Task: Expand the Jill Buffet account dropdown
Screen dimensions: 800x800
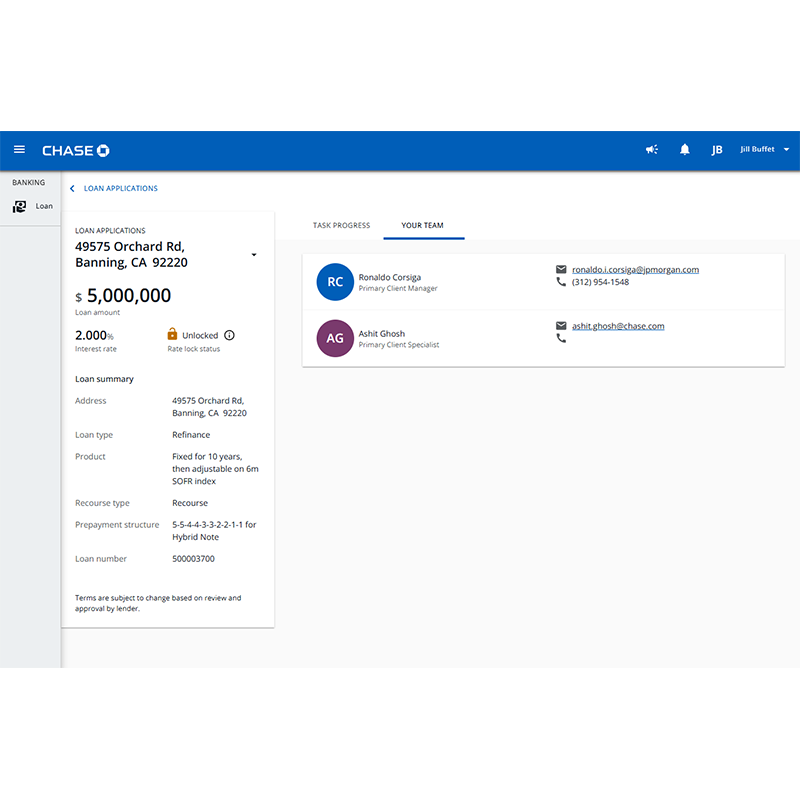Action: [x=786, y=150]
